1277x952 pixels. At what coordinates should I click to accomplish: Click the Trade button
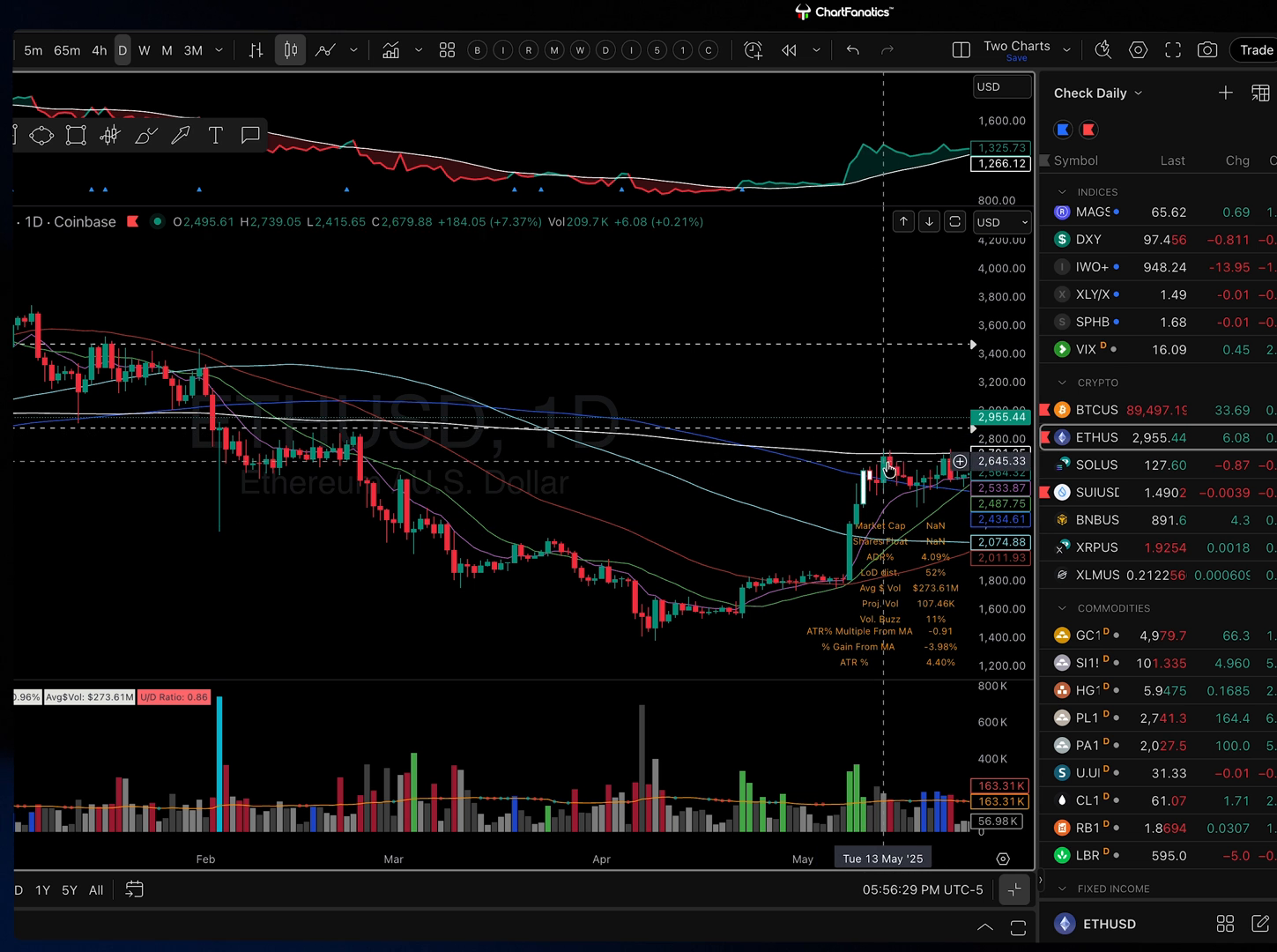point(1255,50)
